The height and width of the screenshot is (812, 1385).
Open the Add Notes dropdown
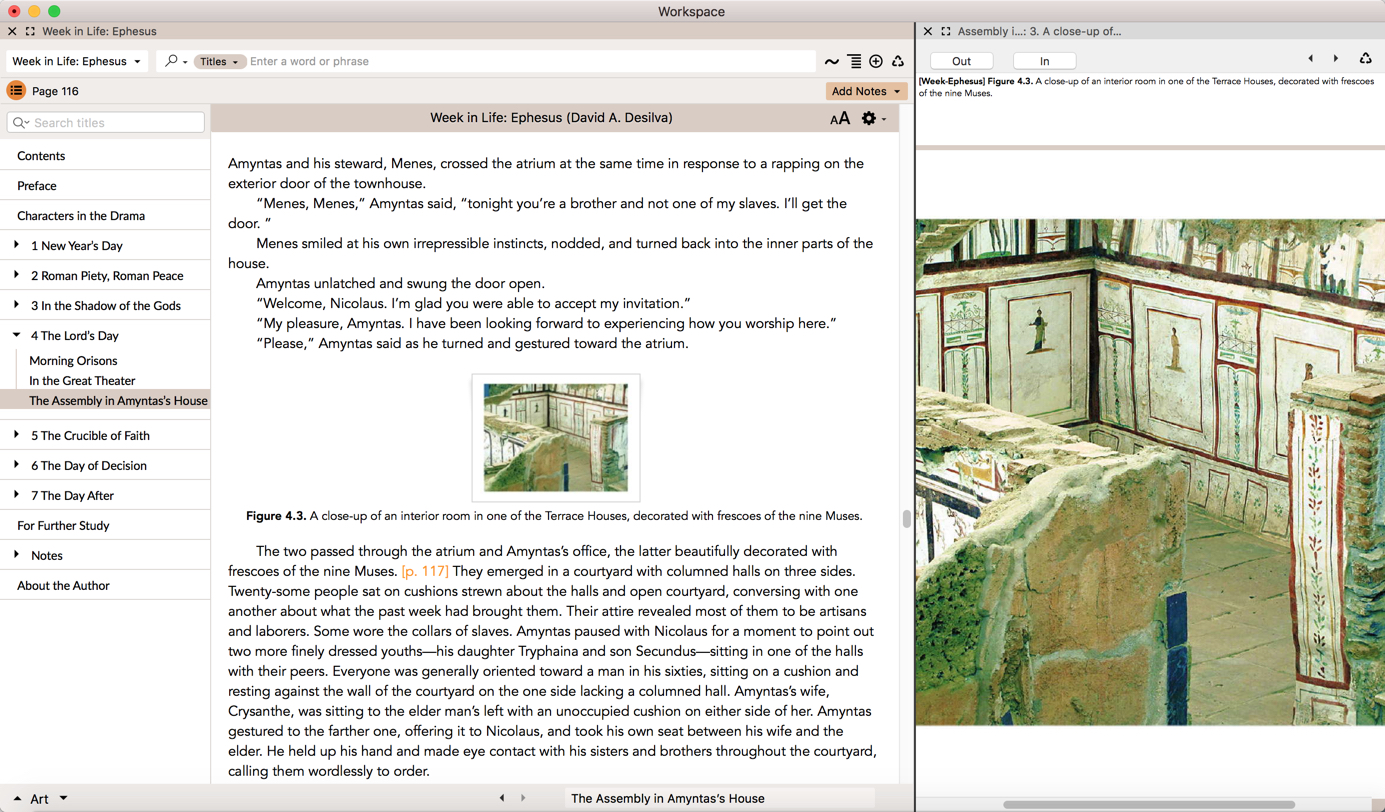pos(866,91)
